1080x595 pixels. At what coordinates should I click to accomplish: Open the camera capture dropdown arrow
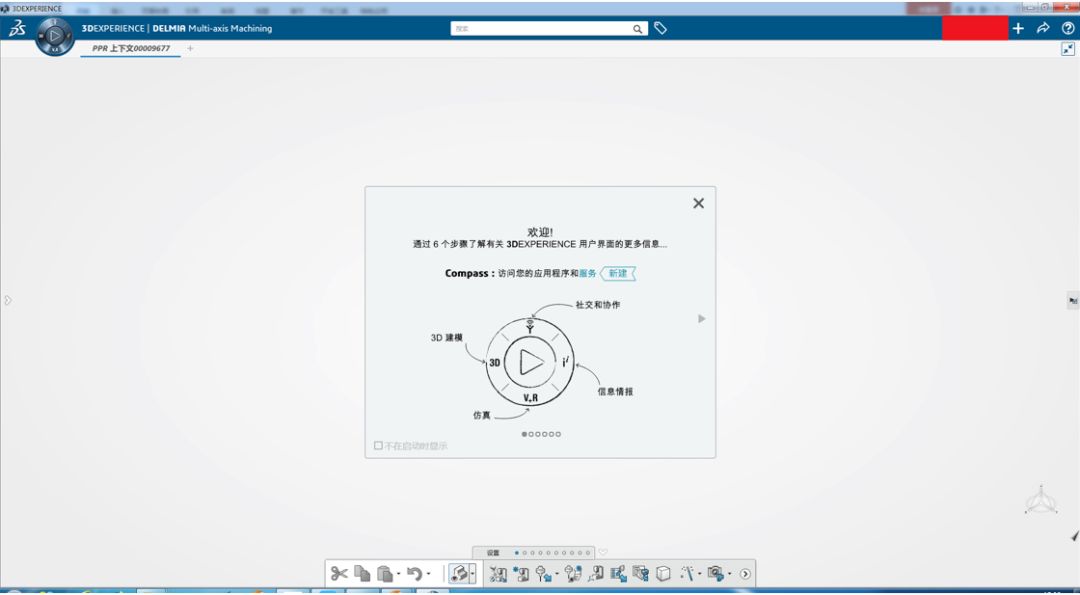tap(729, 574)
